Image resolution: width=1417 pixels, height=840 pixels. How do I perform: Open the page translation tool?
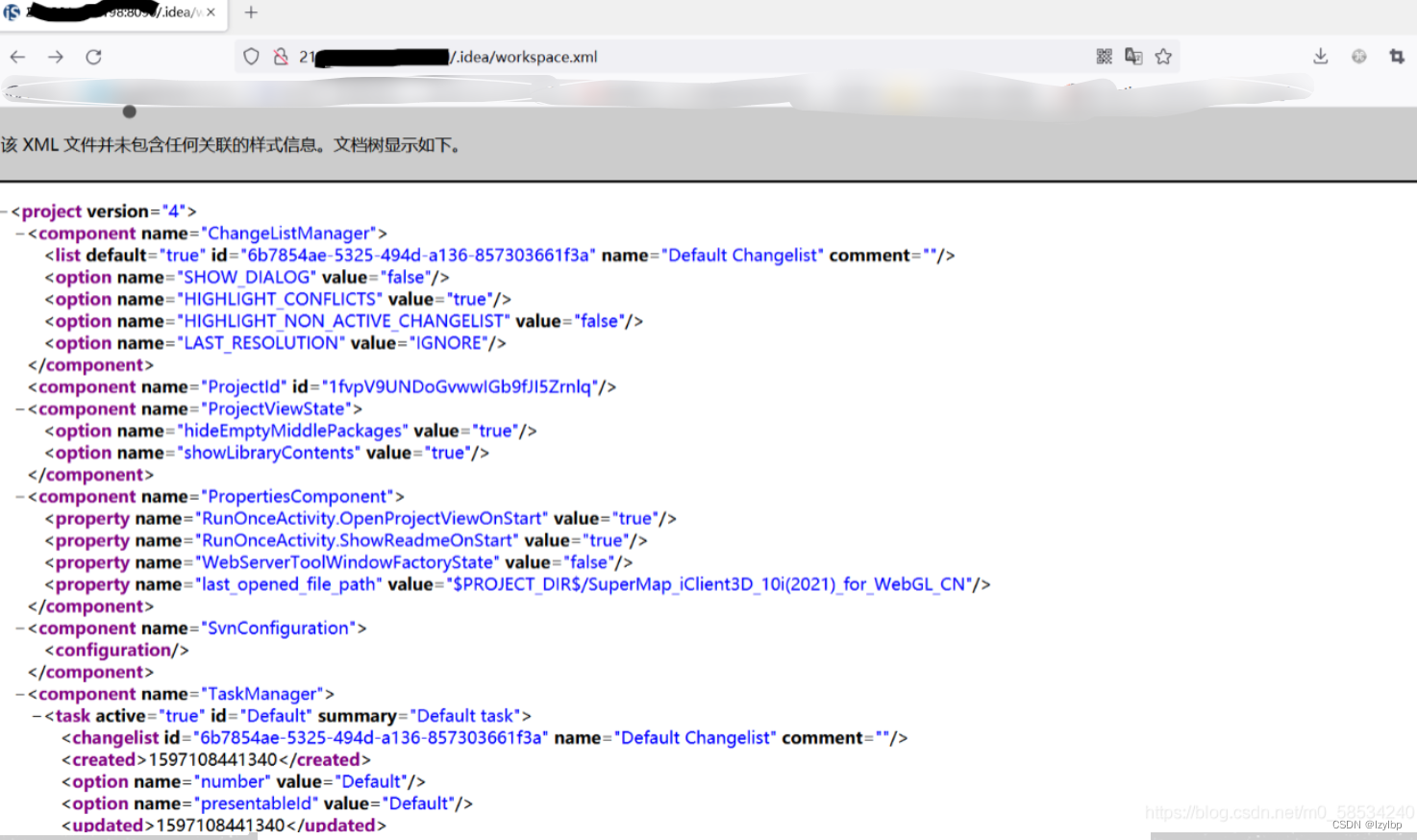1133,56
